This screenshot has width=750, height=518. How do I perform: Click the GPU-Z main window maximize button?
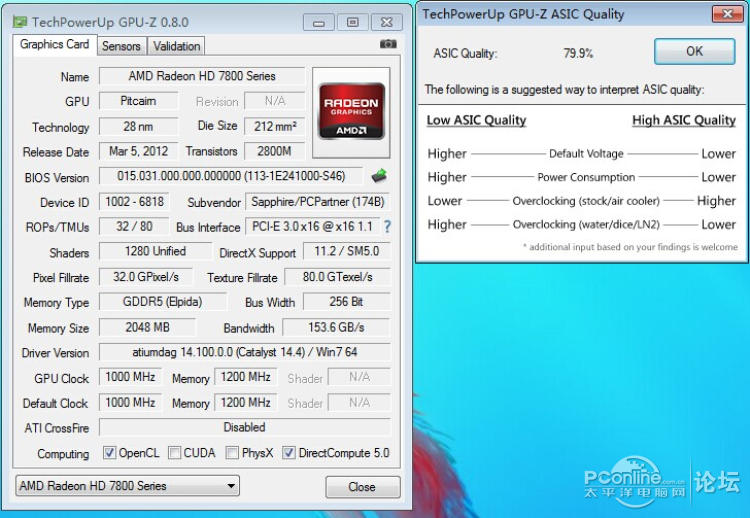pos(353,22)
